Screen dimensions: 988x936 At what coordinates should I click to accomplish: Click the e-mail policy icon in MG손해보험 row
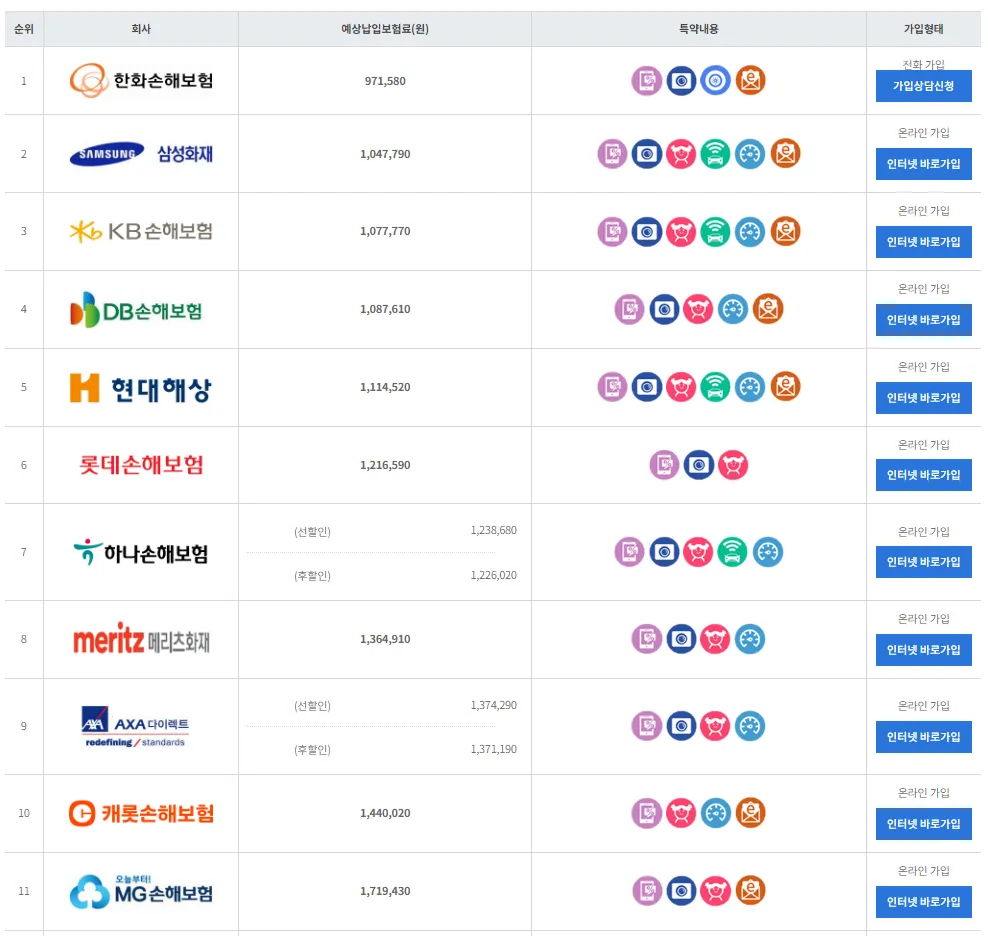pos(750,891)
